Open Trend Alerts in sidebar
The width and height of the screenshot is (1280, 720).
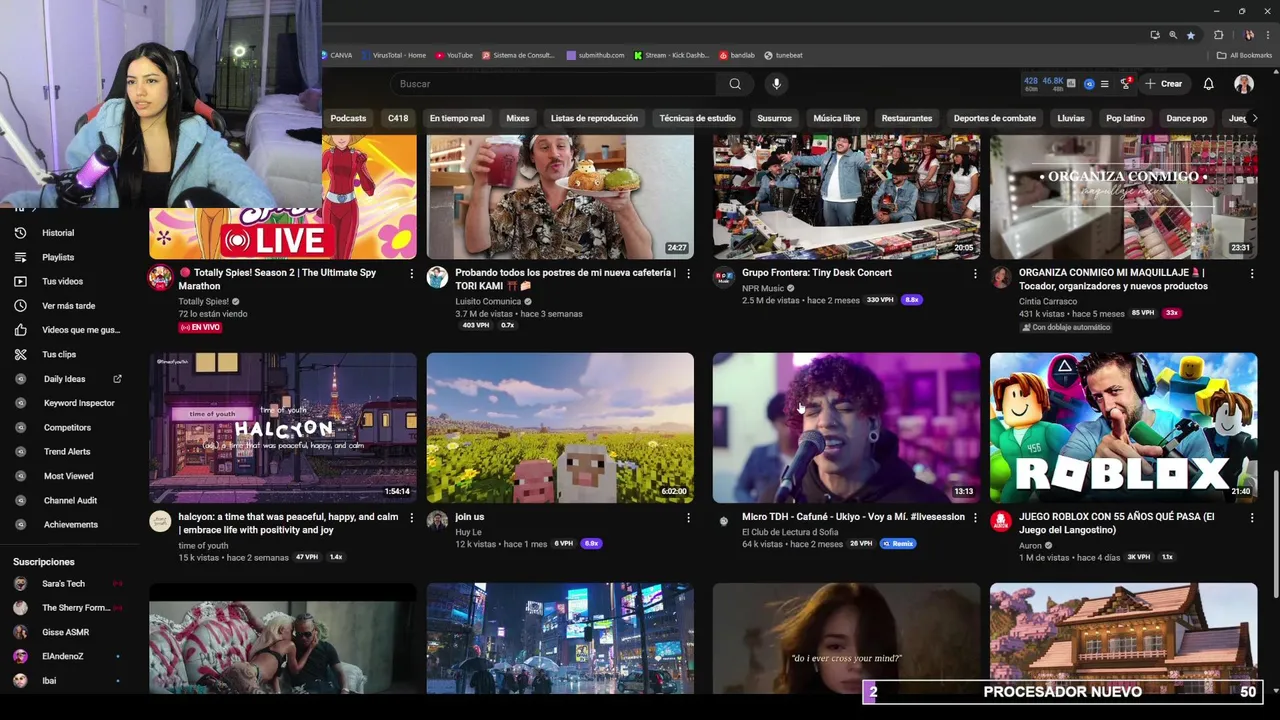67,452
